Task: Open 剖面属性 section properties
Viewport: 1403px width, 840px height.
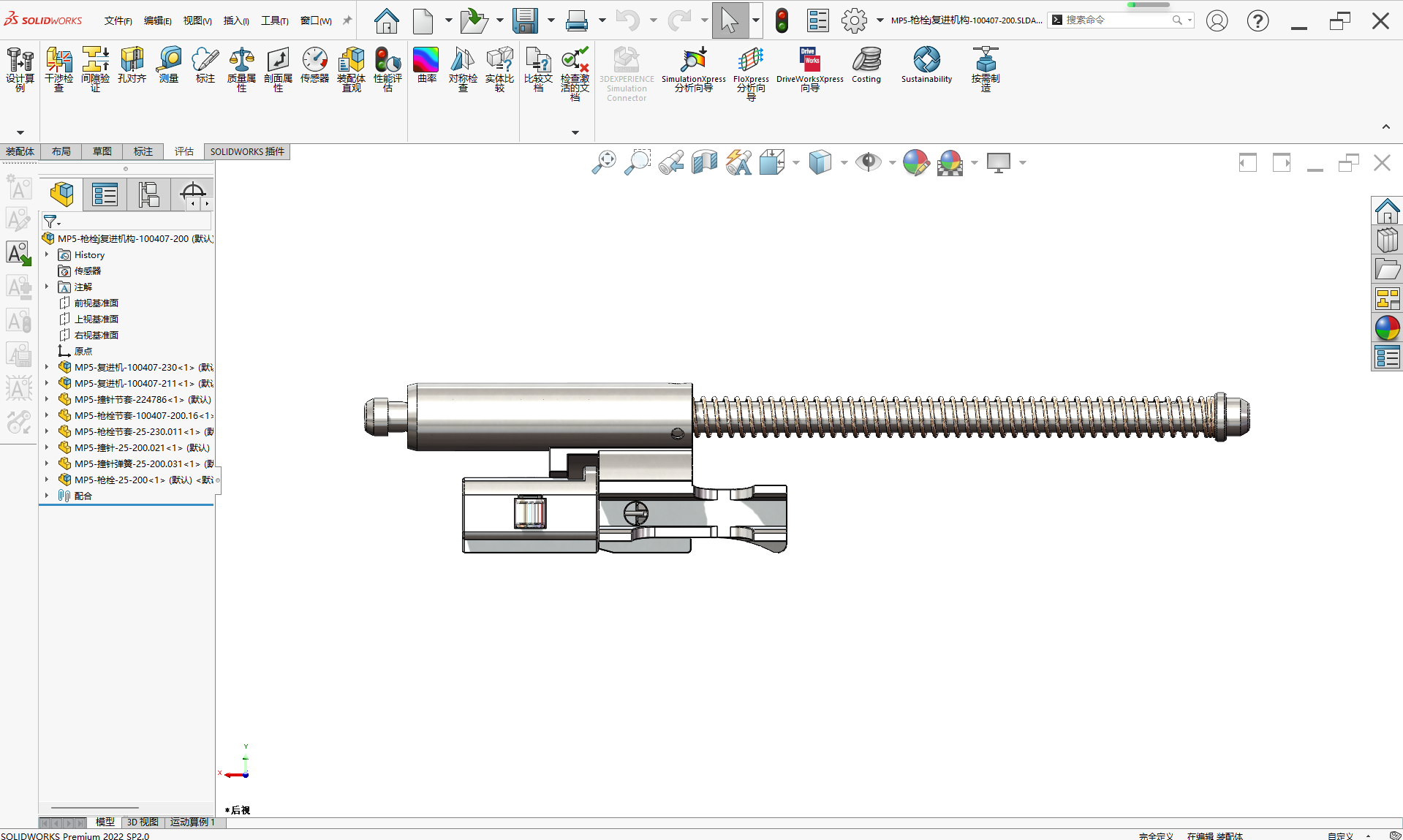Action: click(278, 69)
